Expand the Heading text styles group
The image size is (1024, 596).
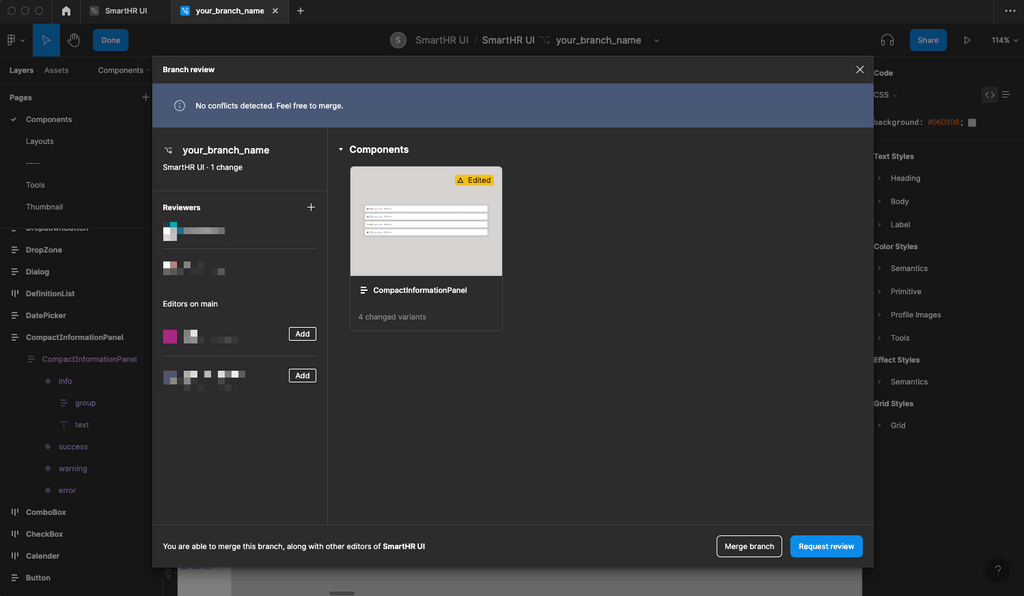click(x=879, y=178)
